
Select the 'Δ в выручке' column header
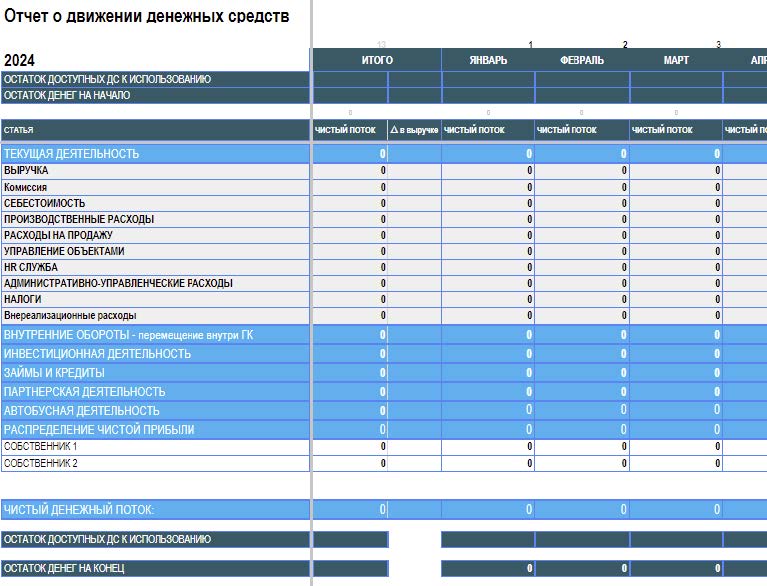click(414, 130)
